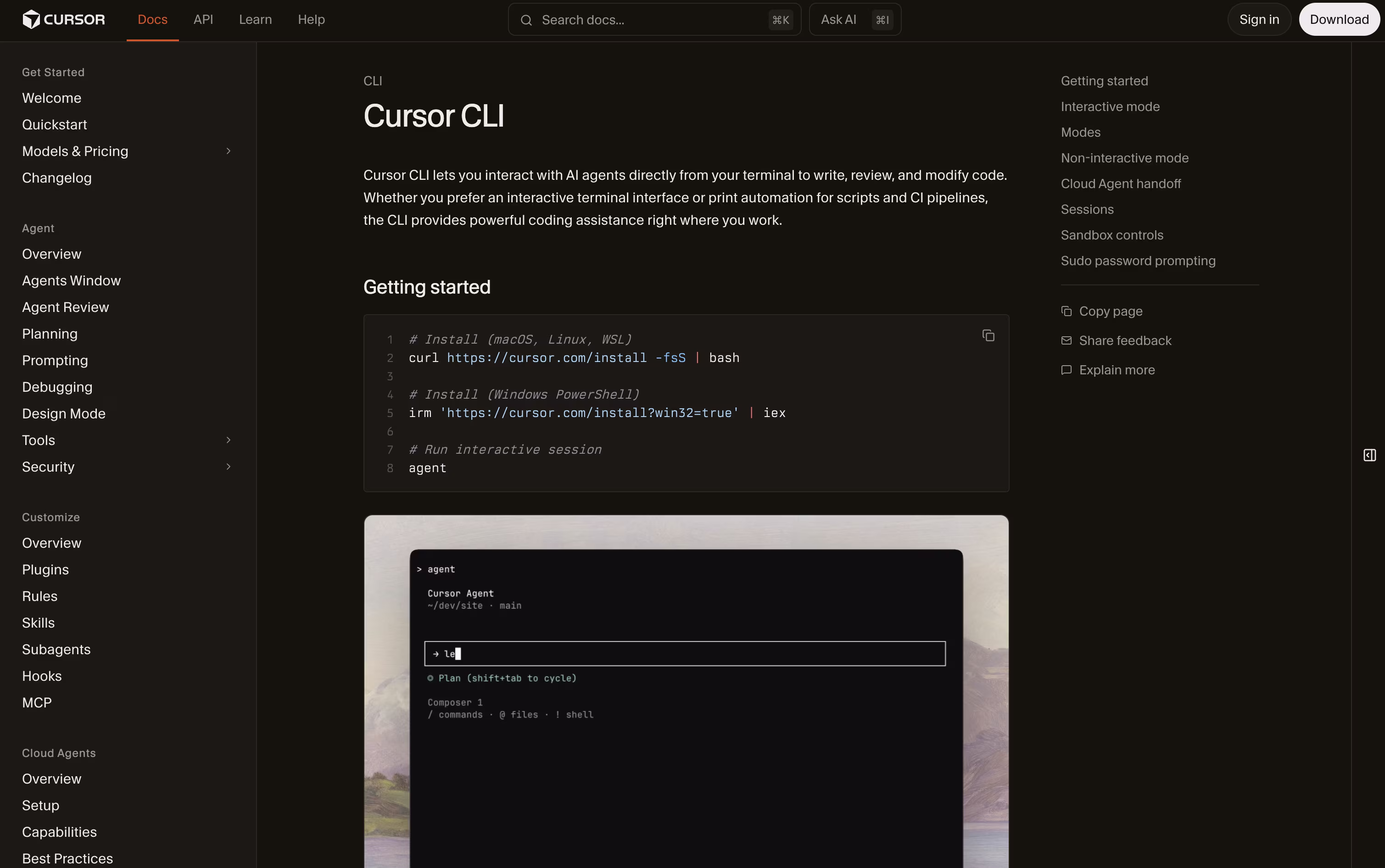Screen dimensions: 1385x868
Task: Go to the Changelog page
Action: [x=57, y=178]
